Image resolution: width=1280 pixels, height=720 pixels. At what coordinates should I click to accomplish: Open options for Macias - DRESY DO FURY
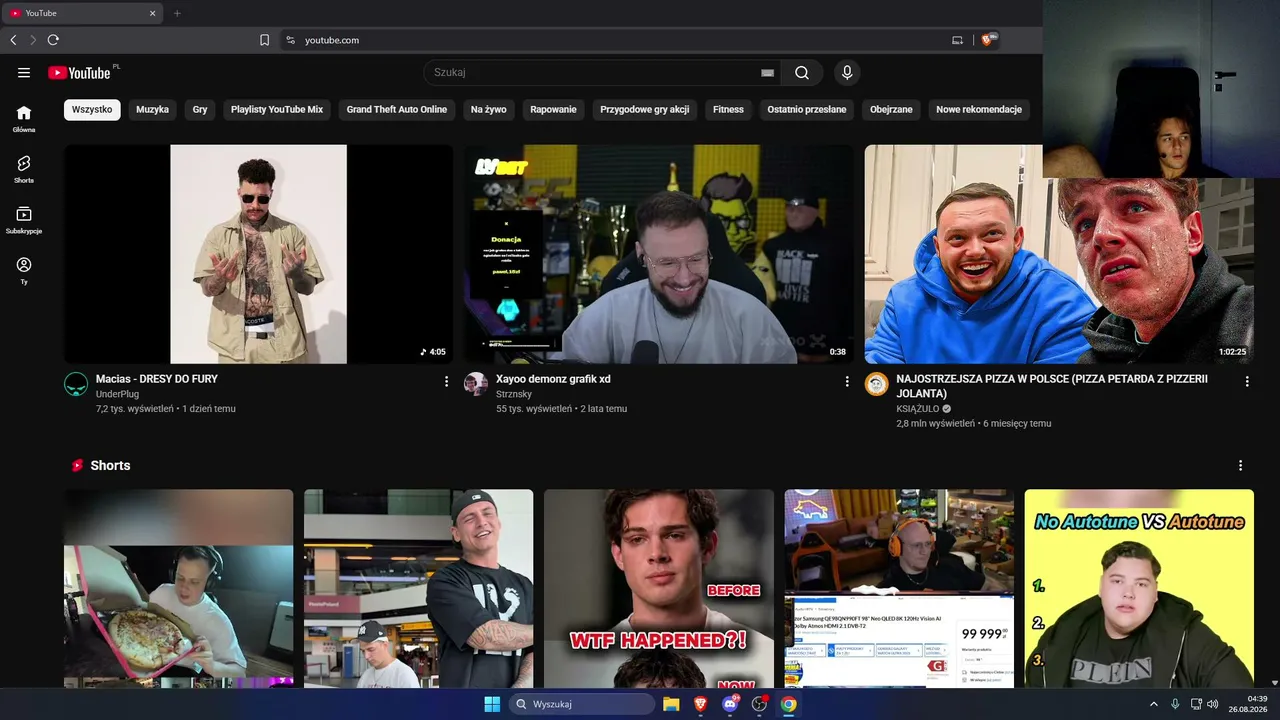pos(447,381)
